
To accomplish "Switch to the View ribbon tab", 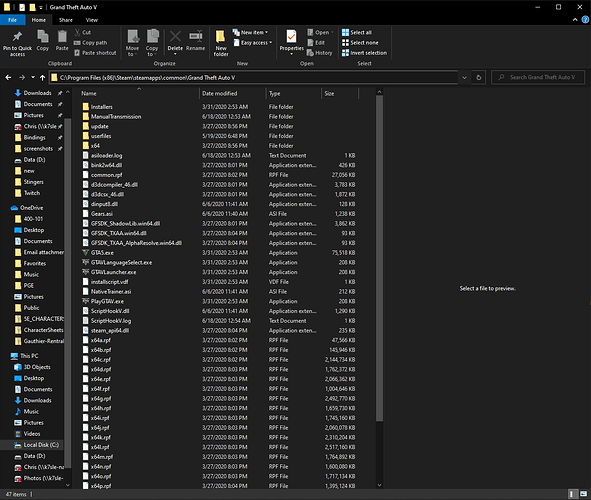I will (x=92, y=20).
